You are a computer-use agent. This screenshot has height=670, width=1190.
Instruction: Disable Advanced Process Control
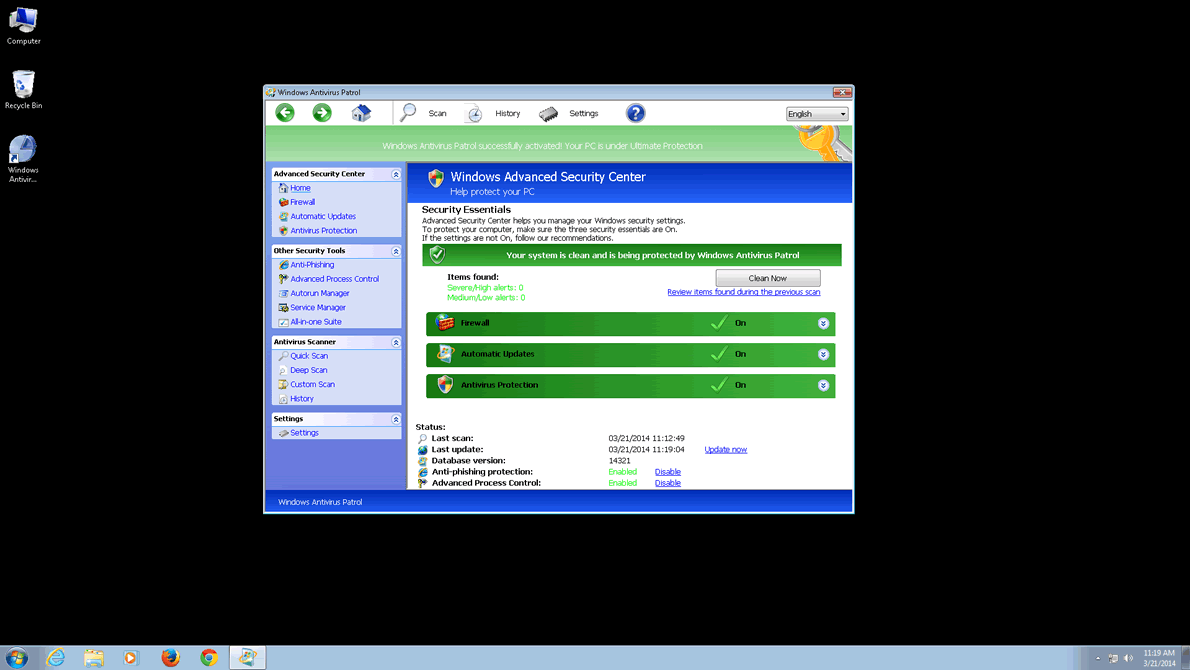coord(667,483)
